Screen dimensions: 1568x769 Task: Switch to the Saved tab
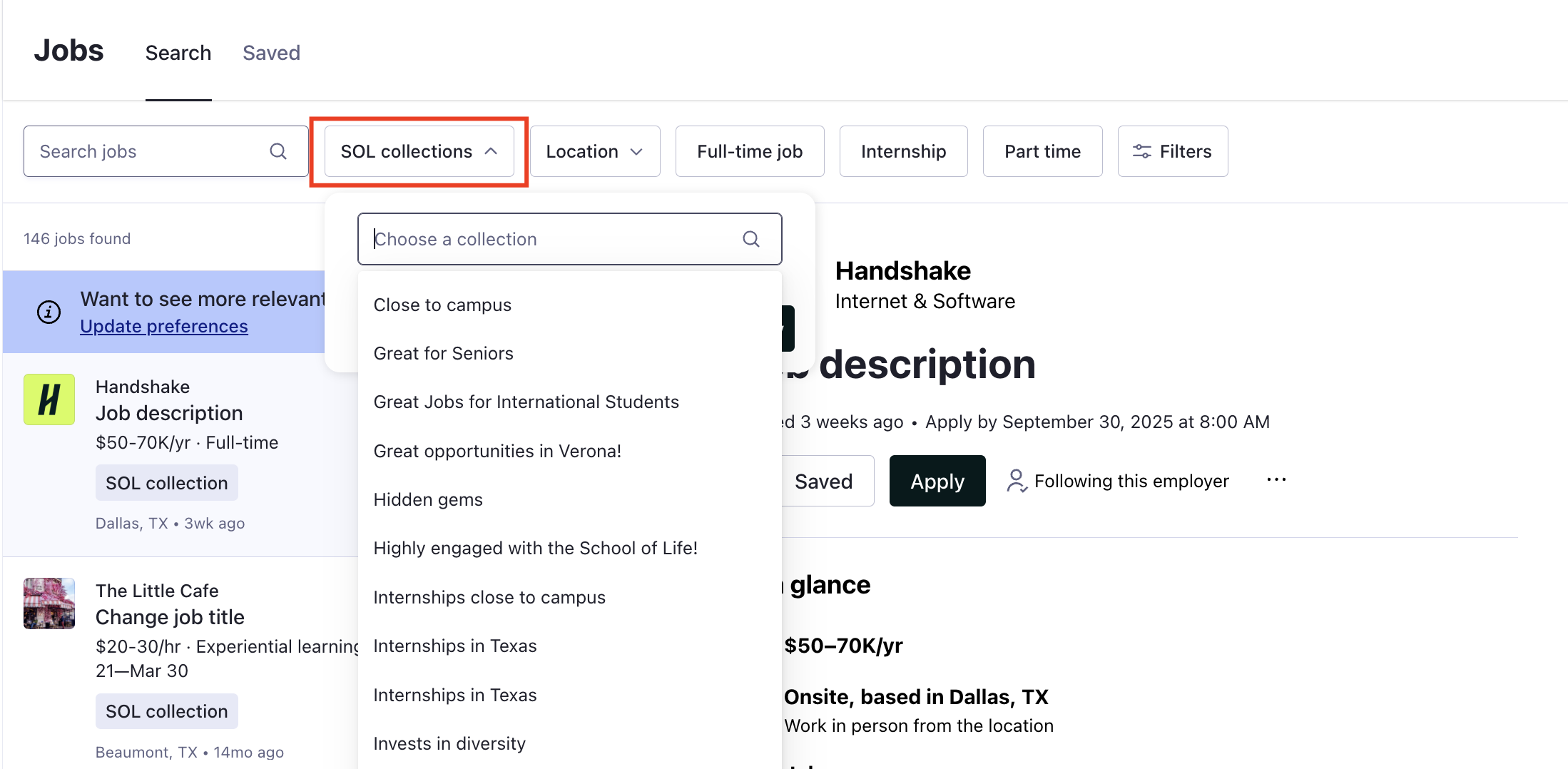coord(271,53)
